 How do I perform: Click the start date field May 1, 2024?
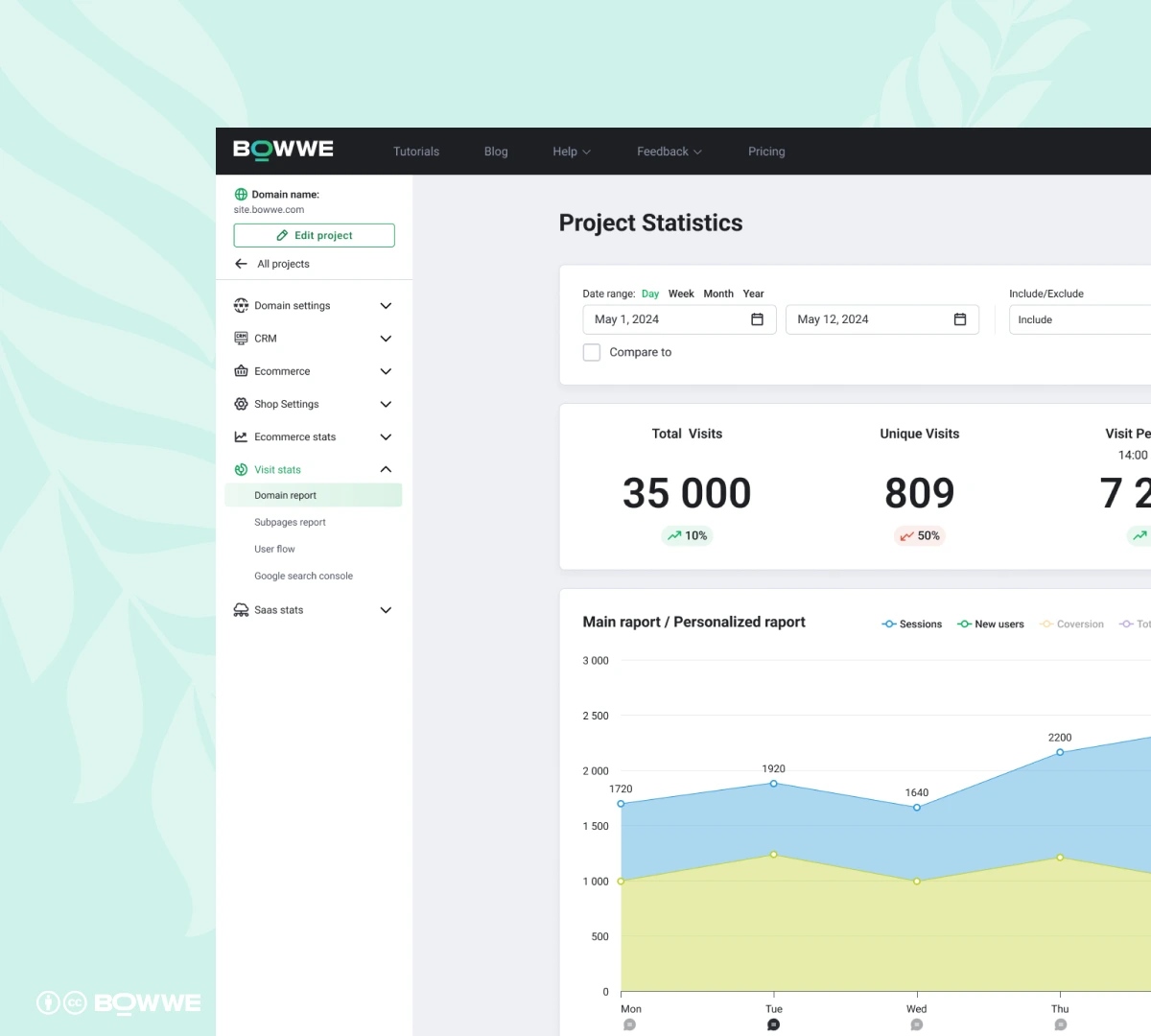pos(679,319)
